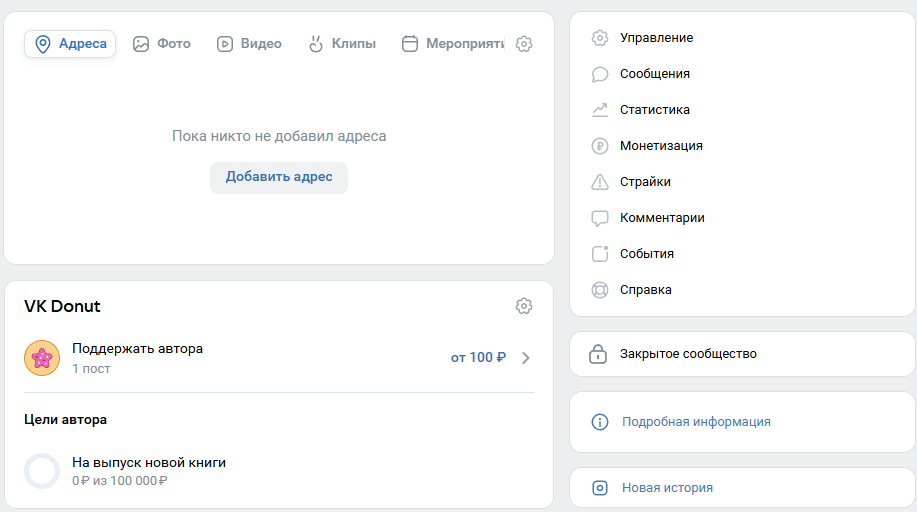Open the Страйки warning triangle icon
Image resolution: width=917 pixels, height=512 pixels.
coord(599,182)
